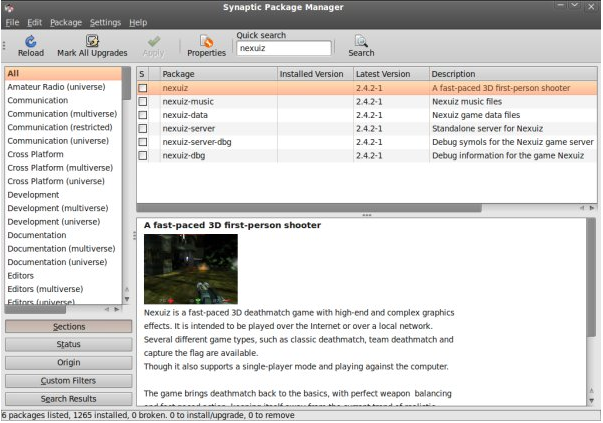This screenshot has height=423, width=603.
Task: Click the Reload toolbar icon
Action: [31, 42]
